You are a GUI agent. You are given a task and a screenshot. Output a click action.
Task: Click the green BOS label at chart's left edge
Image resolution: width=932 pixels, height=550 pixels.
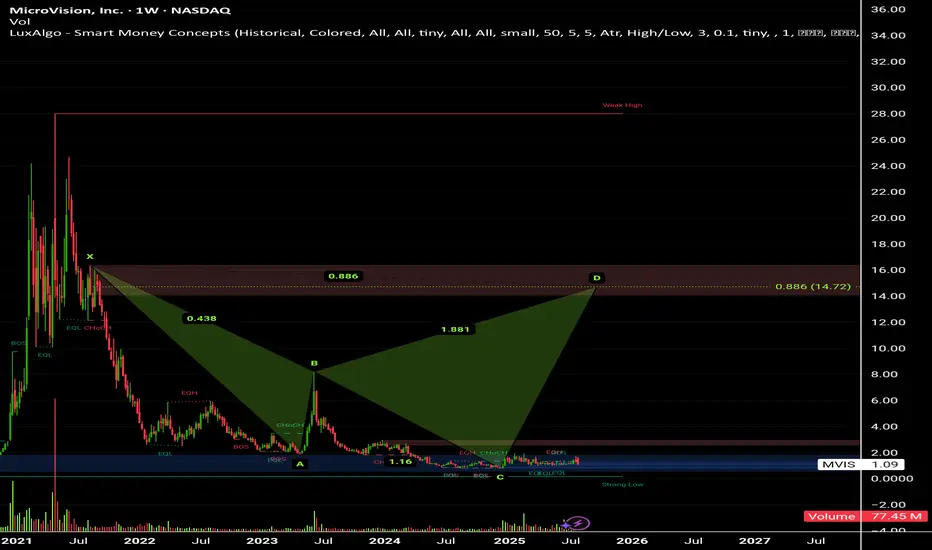click(x=18, y=344)
